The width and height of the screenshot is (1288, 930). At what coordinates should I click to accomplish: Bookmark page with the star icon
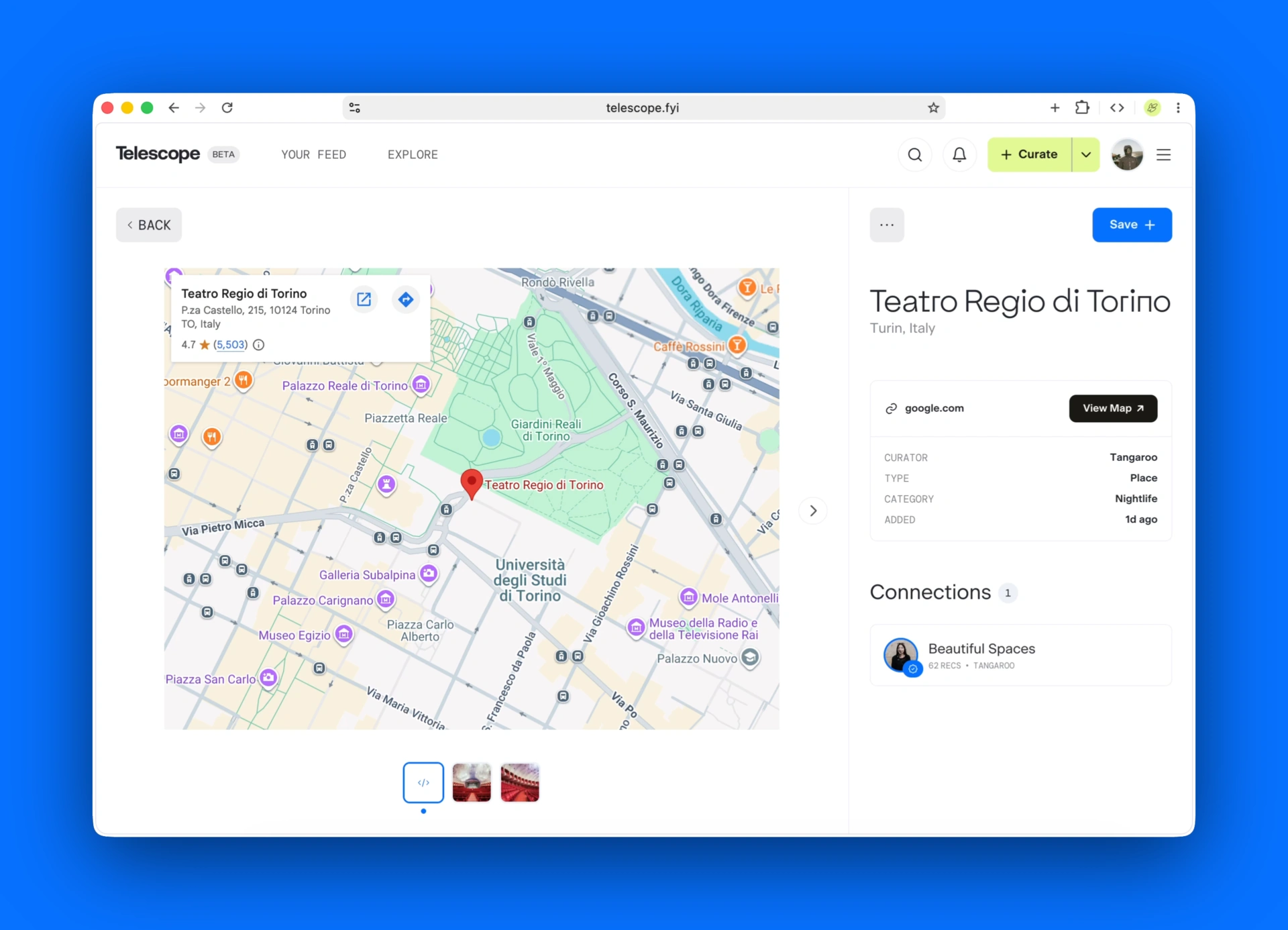point(933,108)
